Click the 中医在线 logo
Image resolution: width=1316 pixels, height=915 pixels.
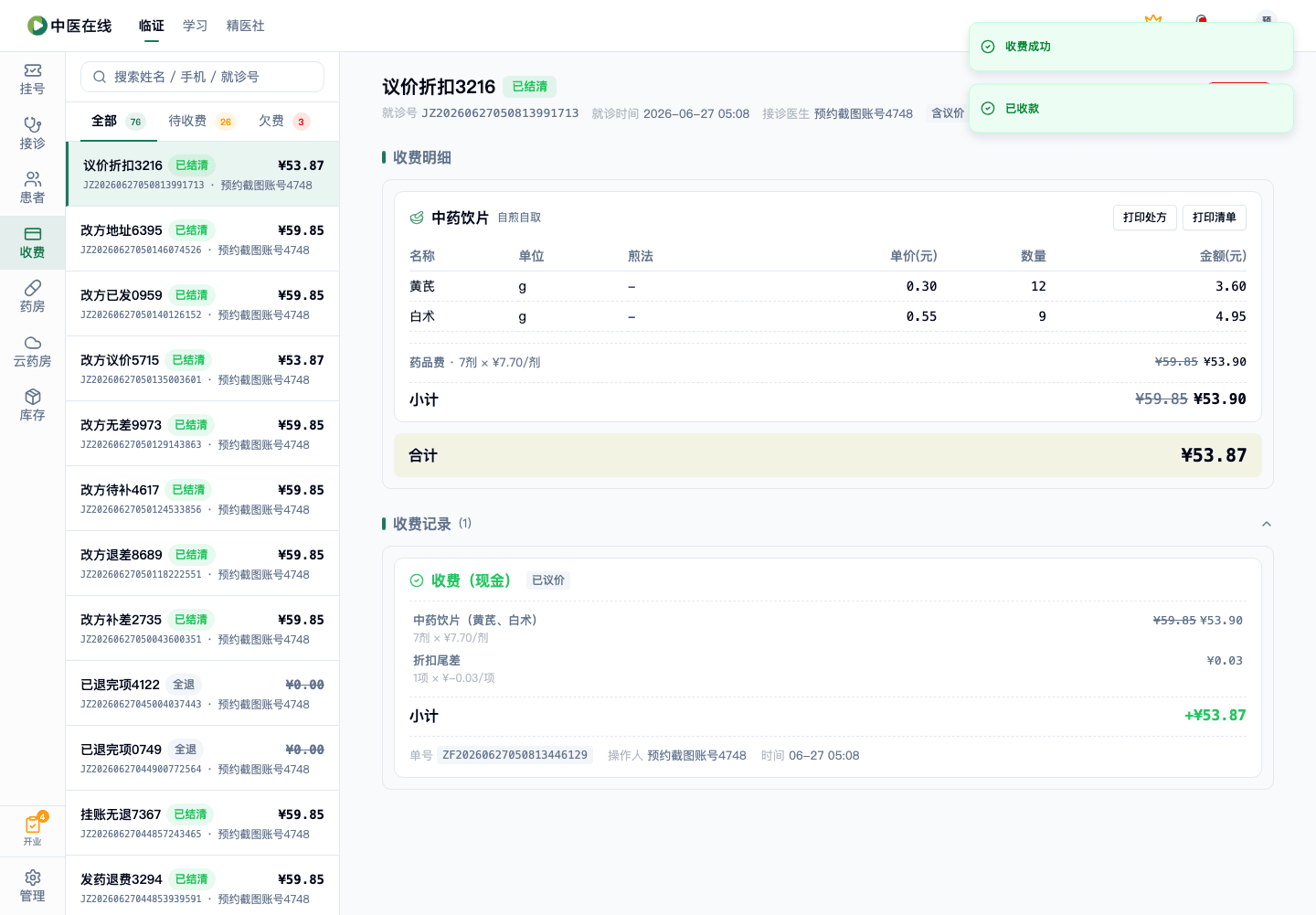[x=69, y=26]
